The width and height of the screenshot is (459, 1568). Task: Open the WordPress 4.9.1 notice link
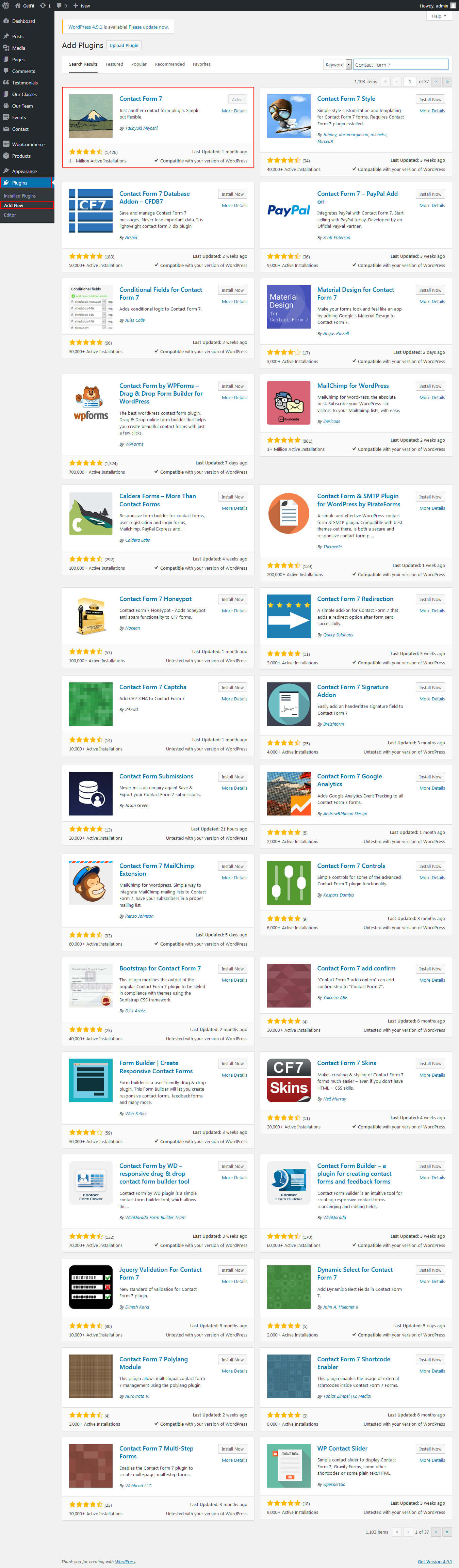click(85, 27)
